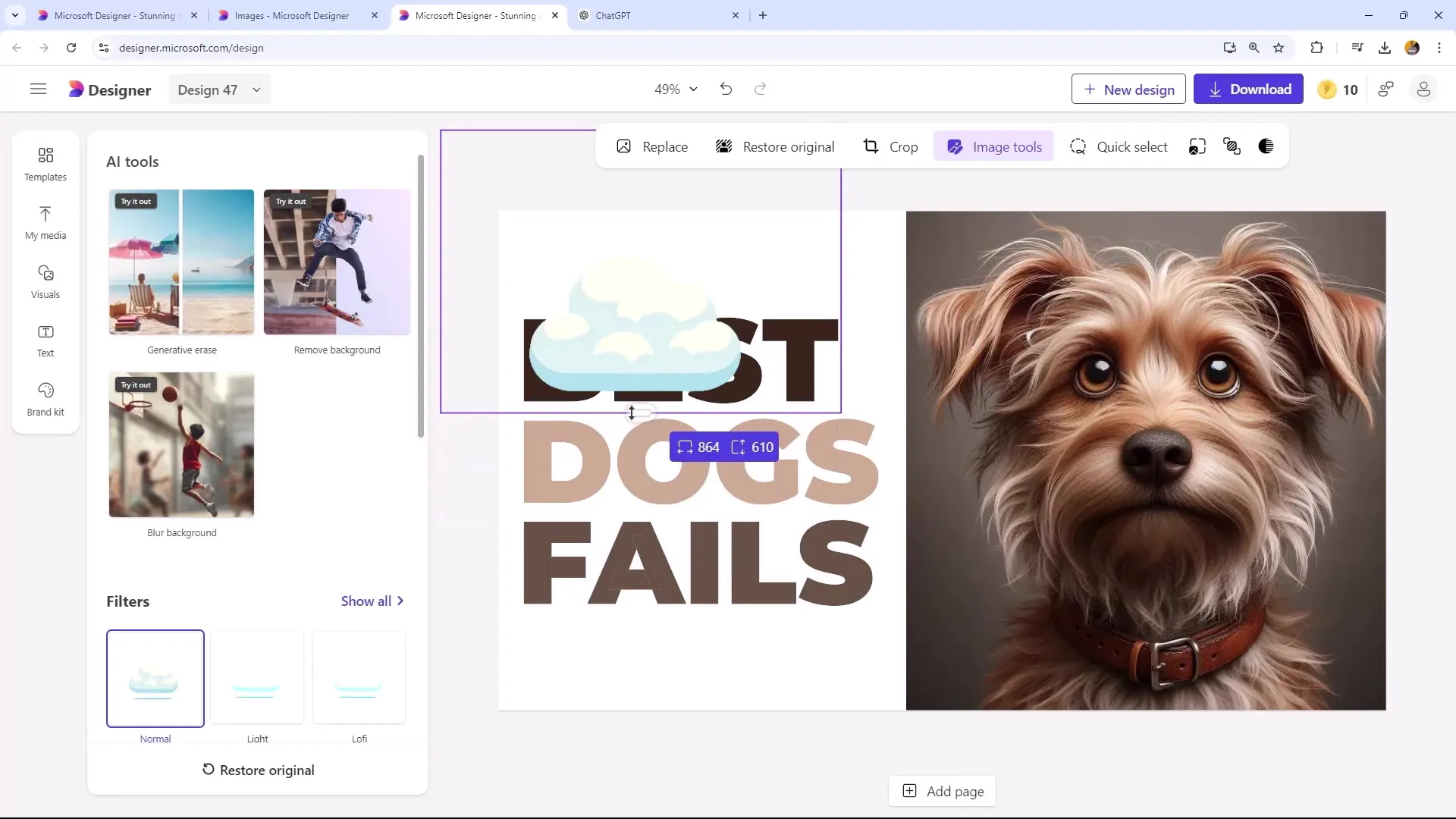Screen dimensions: 1456x819
Task: Click the Add page button
Action: point(944,791)
